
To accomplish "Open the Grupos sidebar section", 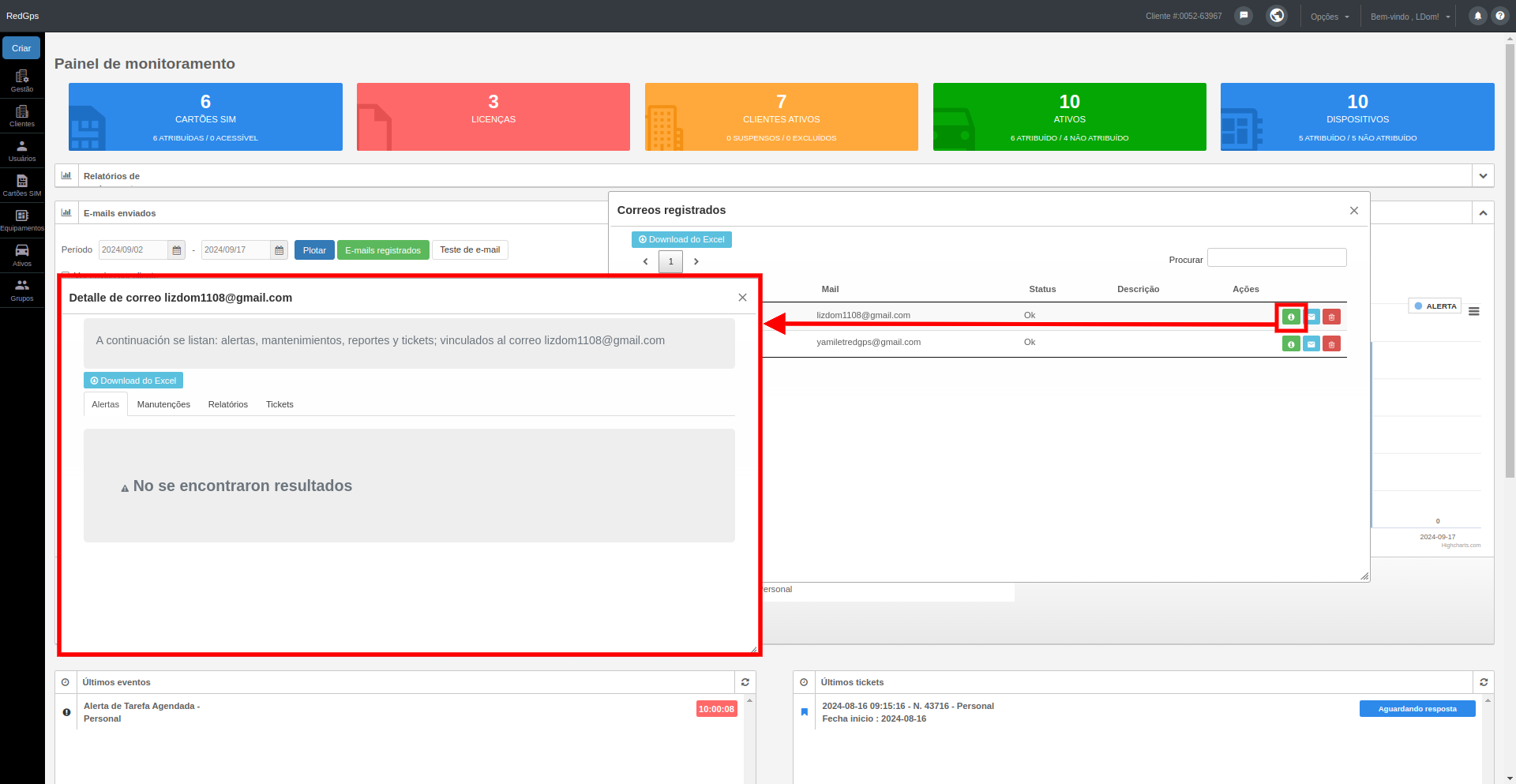I will pos(22,290).
